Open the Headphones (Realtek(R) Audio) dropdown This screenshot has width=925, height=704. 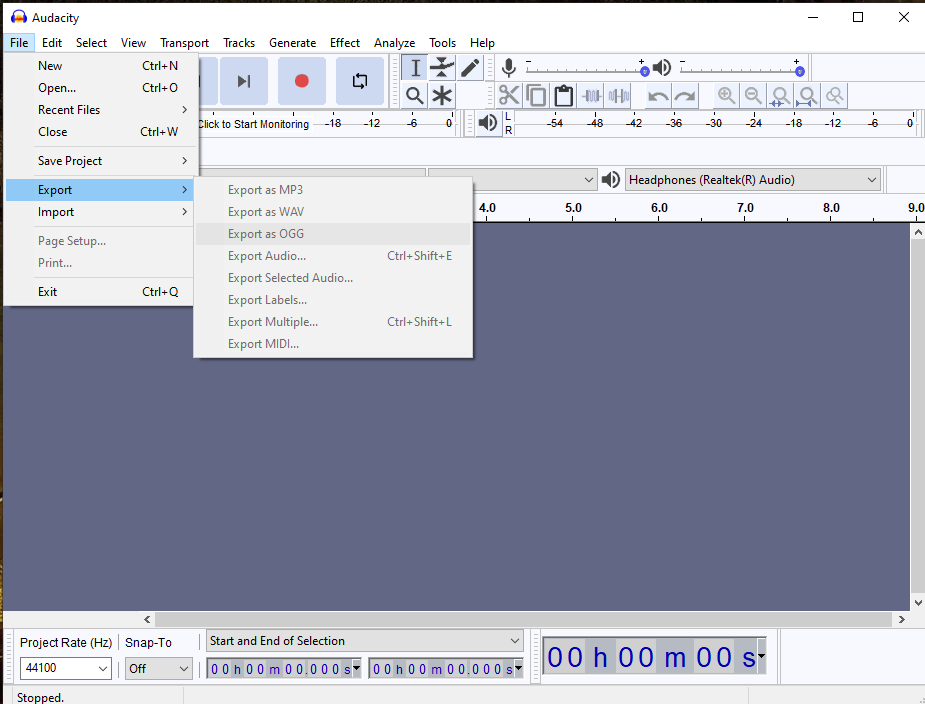753,179
